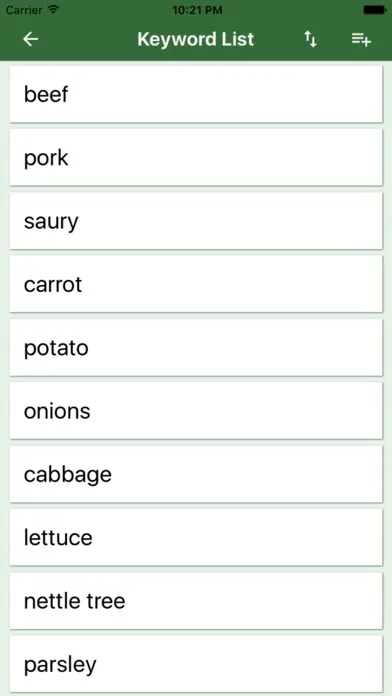
Task: Check the battery icon in status bar
Action: (x=375, y=10)
